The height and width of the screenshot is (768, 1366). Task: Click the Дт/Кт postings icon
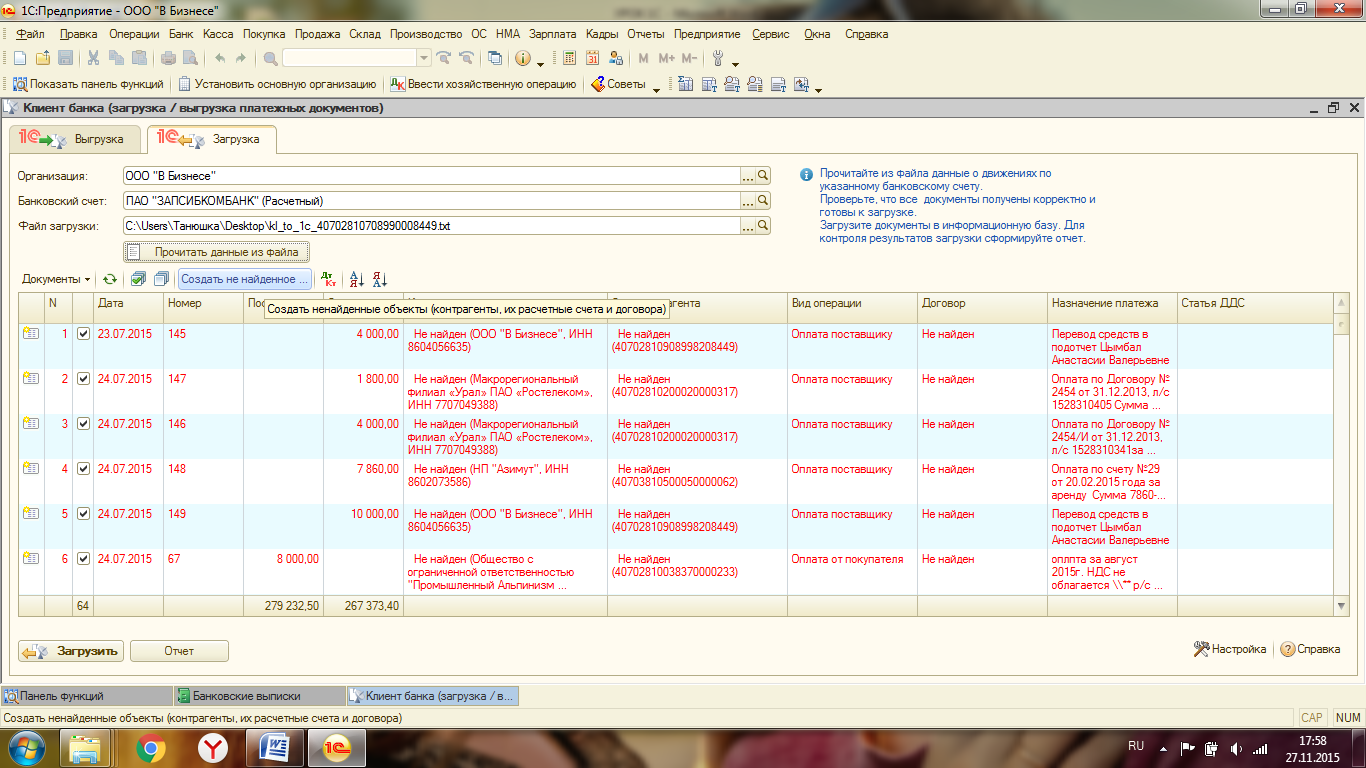[329, 279]
